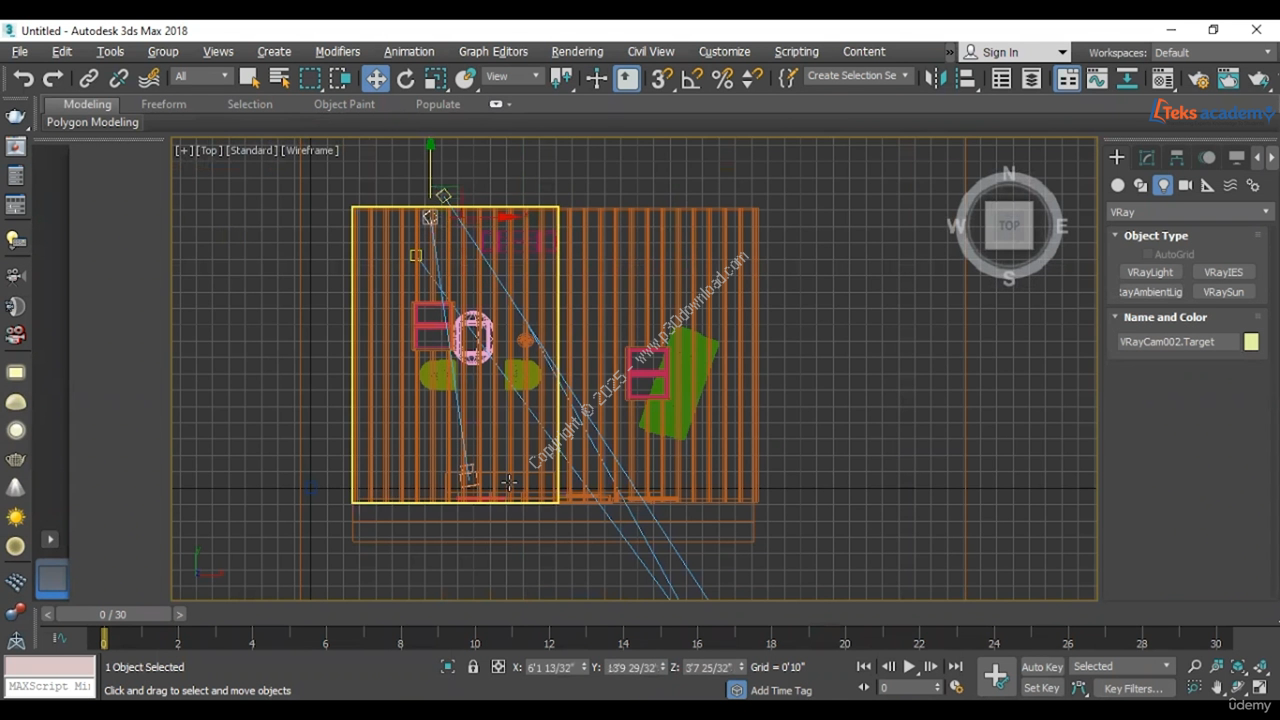Click the Undo arrow icon
This screenshot has width=1280, height=720.
pyautogui.click(x=23, y=79)
